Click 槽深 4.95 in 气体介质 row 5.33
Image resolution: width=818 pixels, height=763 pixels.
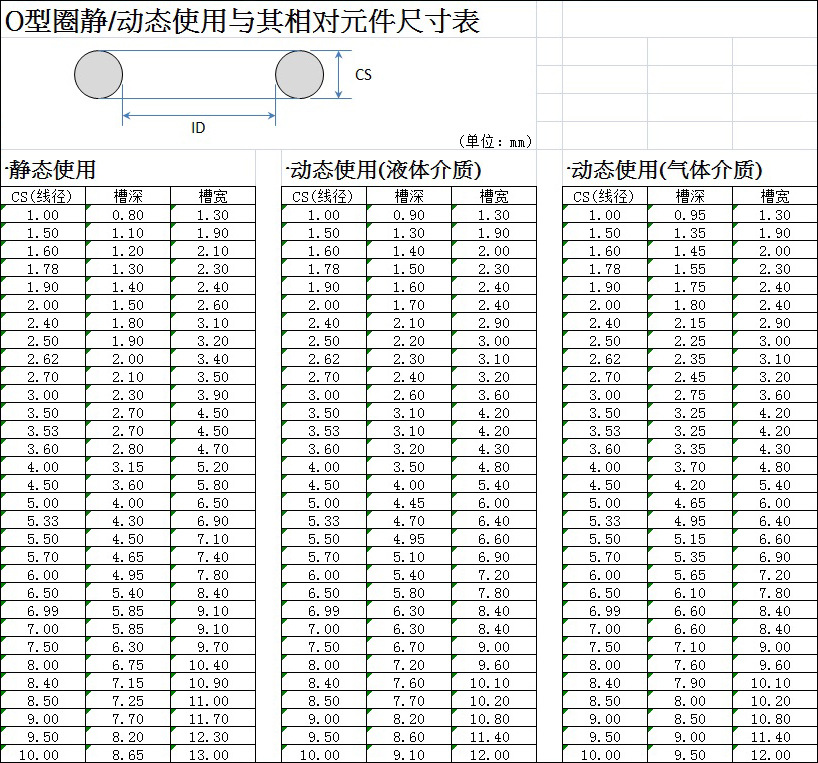pyautogui.click(x=690, y=521)
